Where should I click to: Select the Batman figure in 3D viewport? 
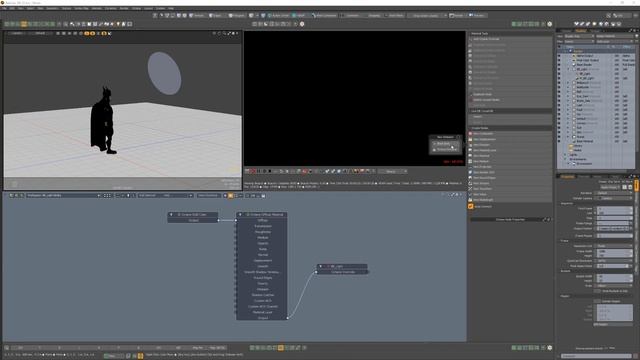click(x=103, y=120)
